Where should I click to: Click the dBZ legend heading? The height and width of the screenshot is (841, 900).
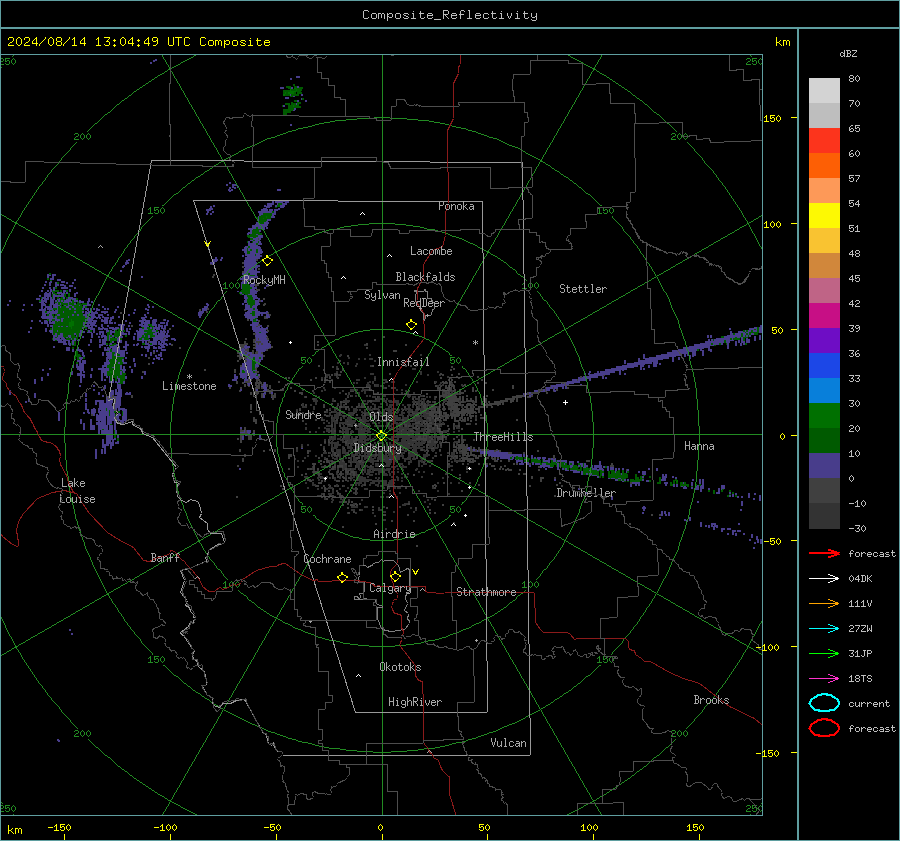click(848, 54)
